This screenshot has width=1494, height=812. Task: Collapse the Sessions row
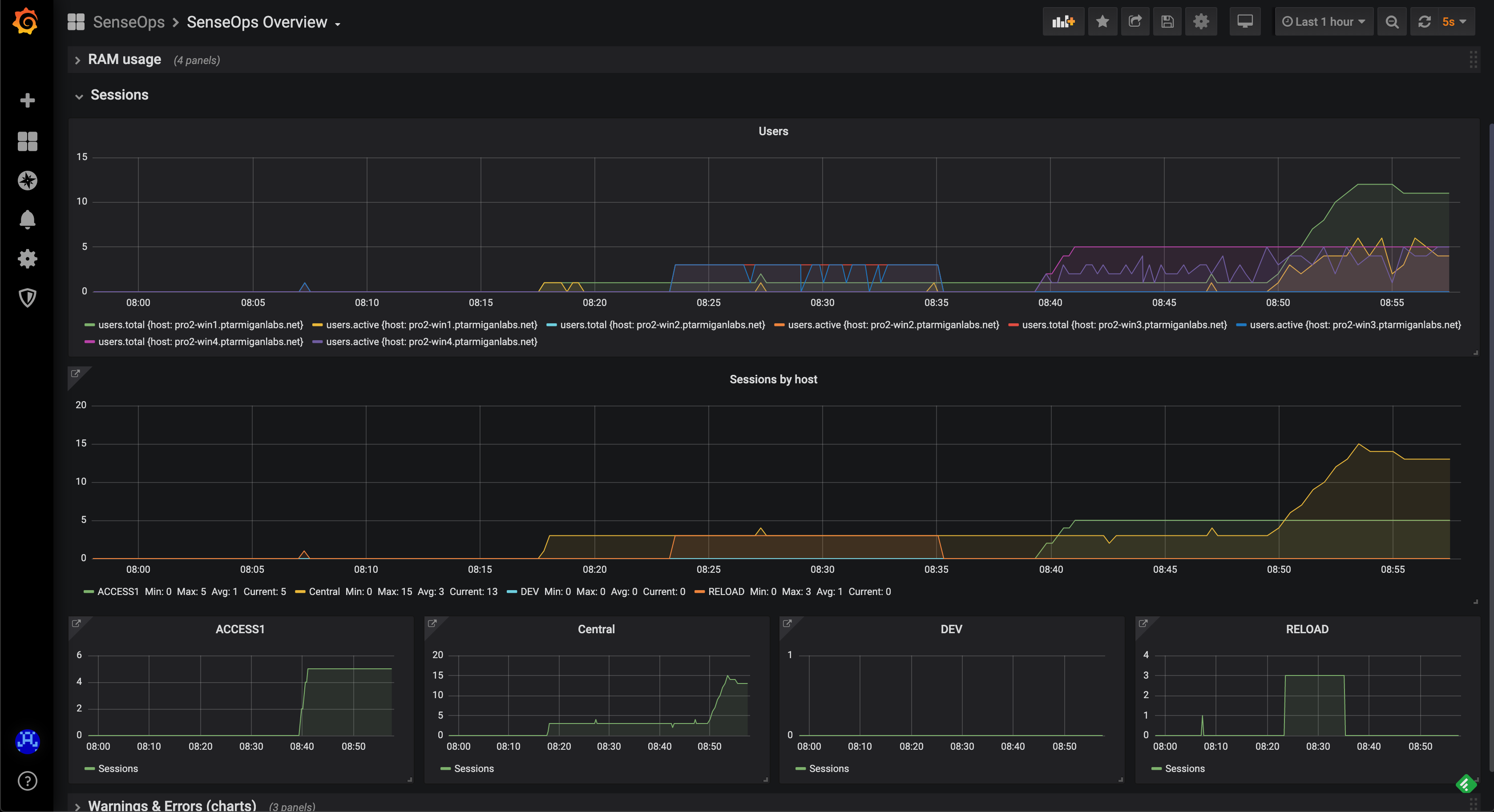tap(119, 95)
